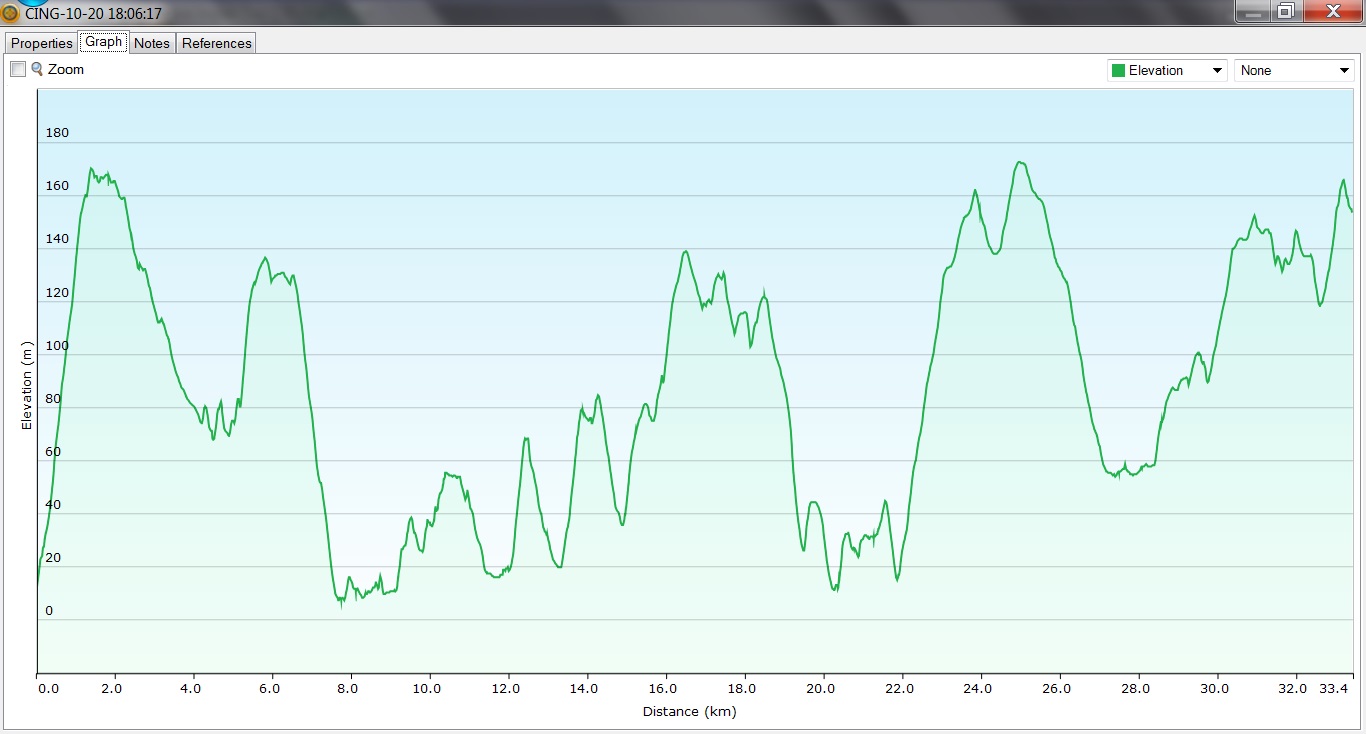Select the References tab

[x=217, y=43]
